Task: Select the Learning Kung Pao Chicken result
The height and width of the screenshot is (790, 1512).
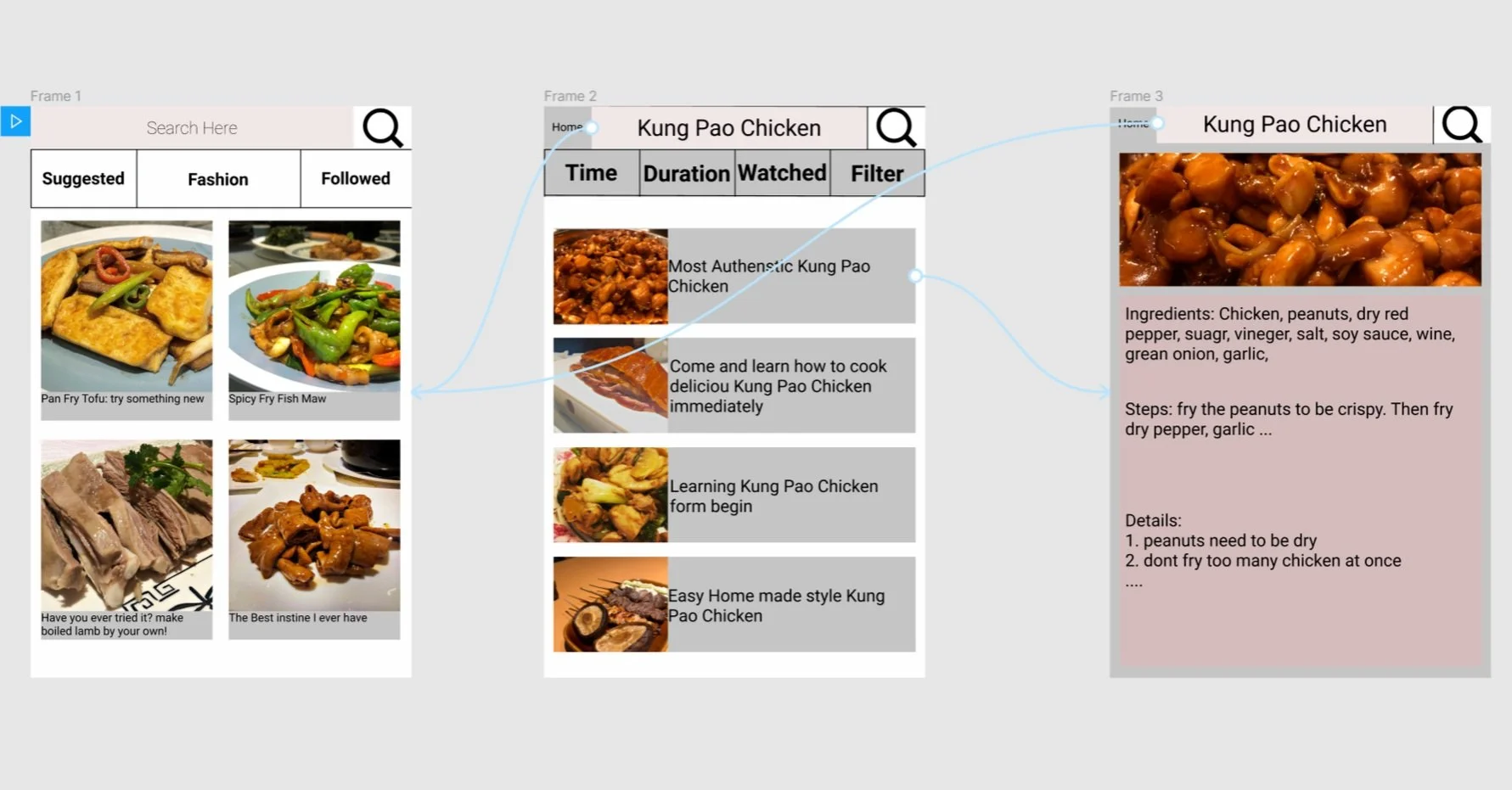Action: click(734, 495)
